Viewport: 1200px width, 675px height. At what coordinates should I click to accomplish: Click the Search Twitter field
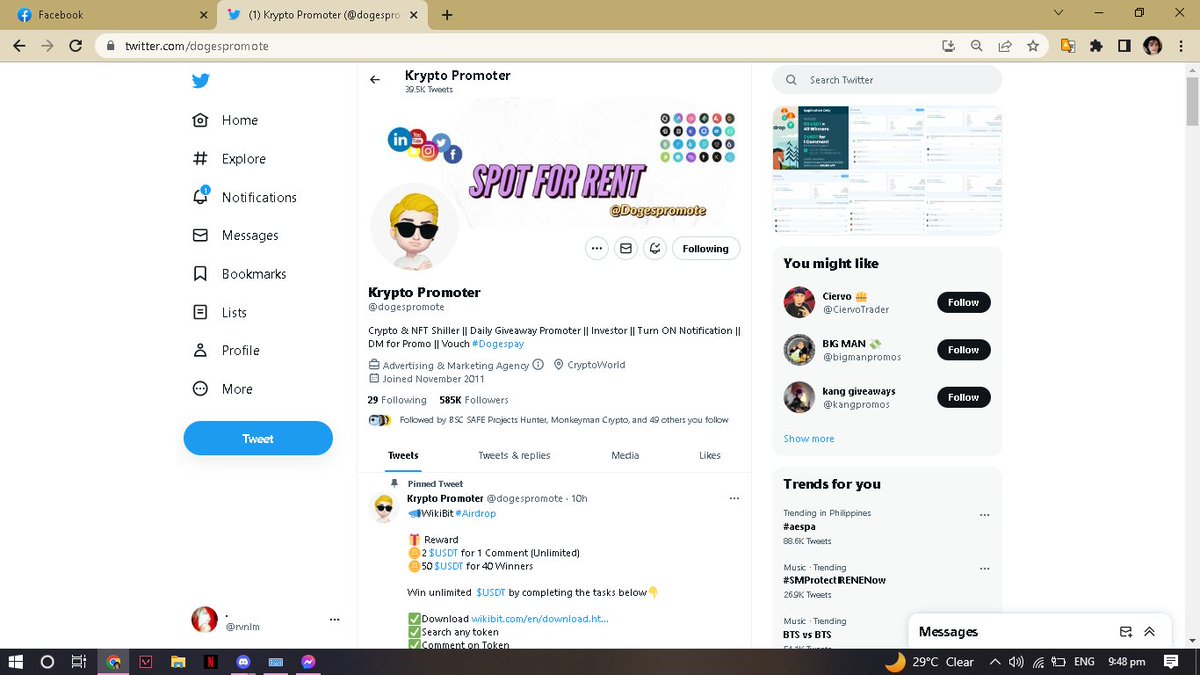pos(887,80)
